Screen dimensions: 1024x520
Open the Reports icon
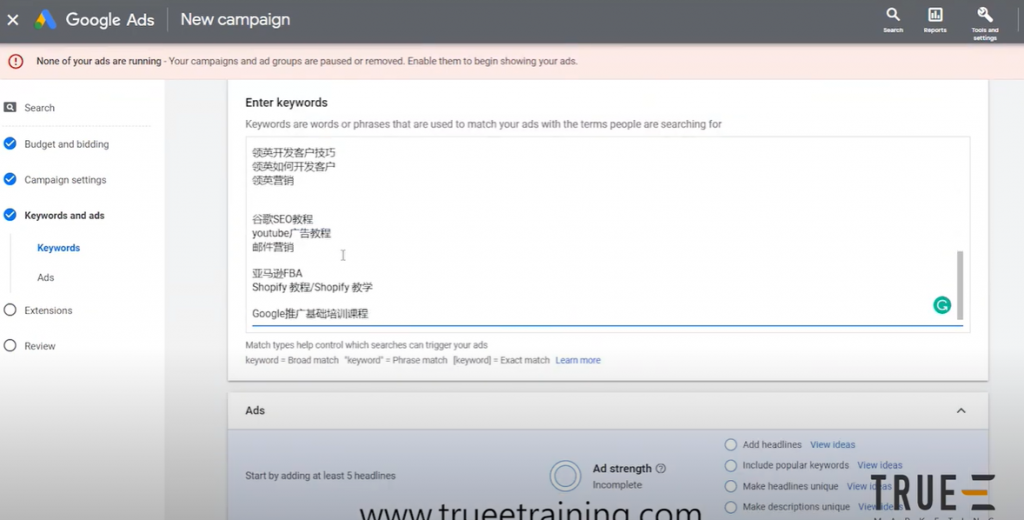pyautogui.click(x=935, y=15)
